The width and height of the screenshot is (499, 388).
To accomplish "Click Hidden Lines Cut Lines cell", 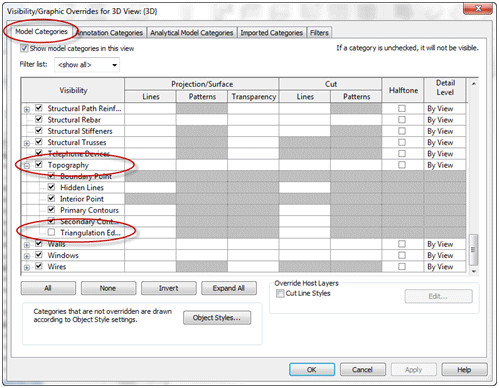I will 305,188.
